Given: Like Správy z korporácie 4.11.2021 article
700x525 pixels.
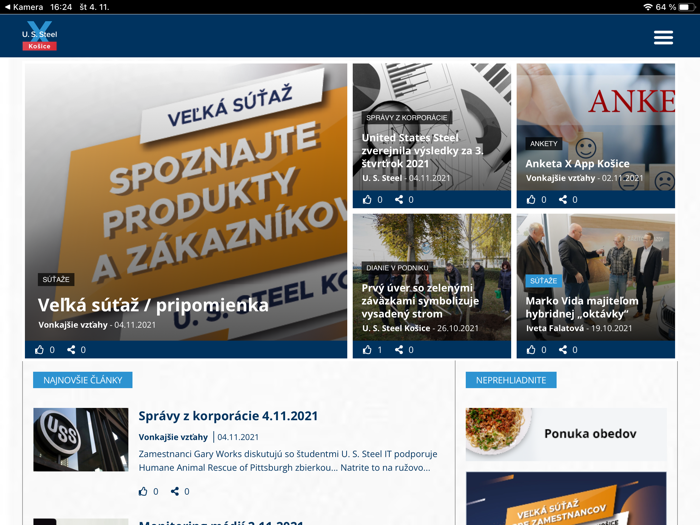Looking at the screenshot, I should coord(143,491).
